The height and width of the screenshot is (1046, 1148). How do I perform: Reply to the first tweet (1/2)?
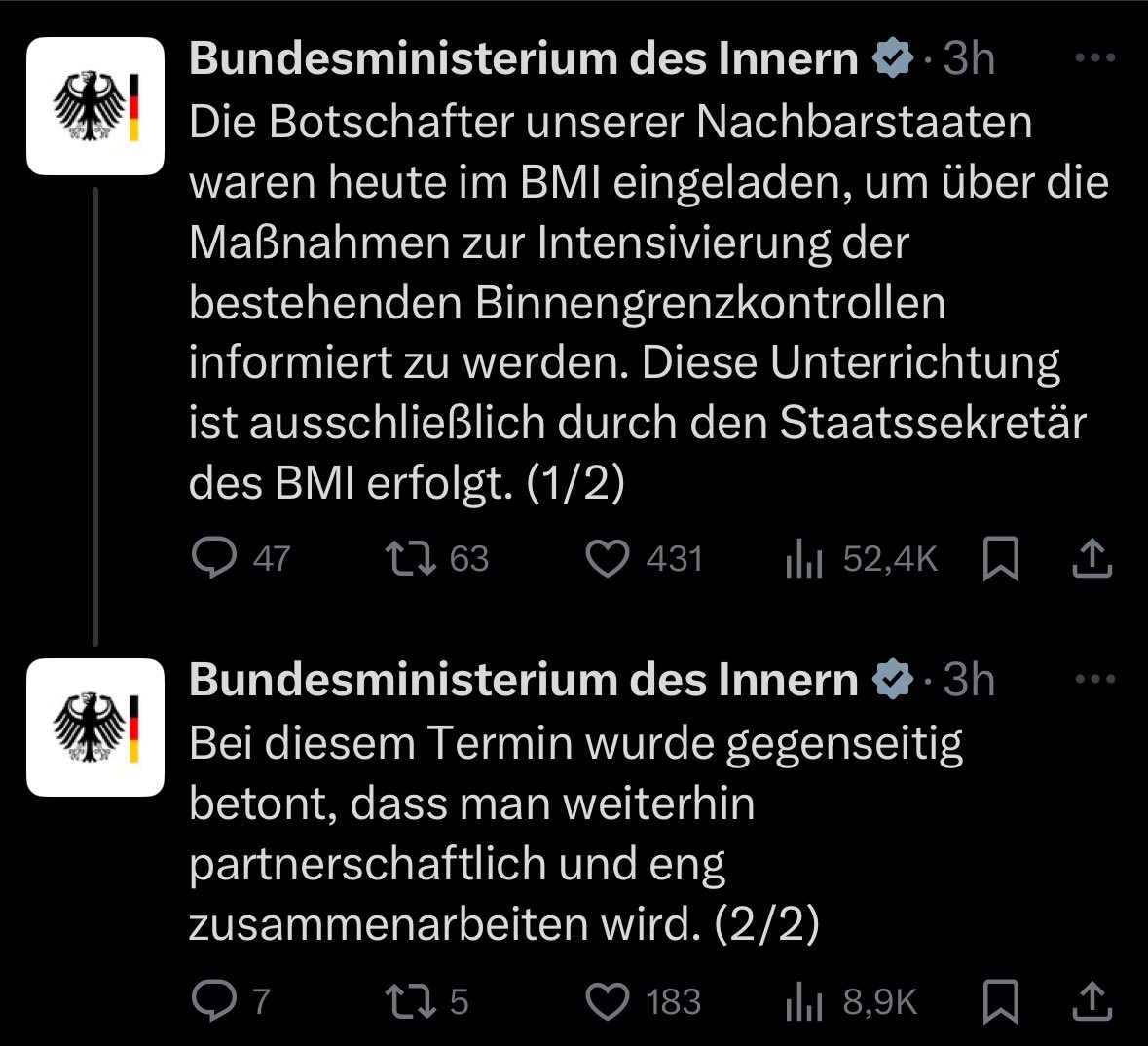(214, 557)
